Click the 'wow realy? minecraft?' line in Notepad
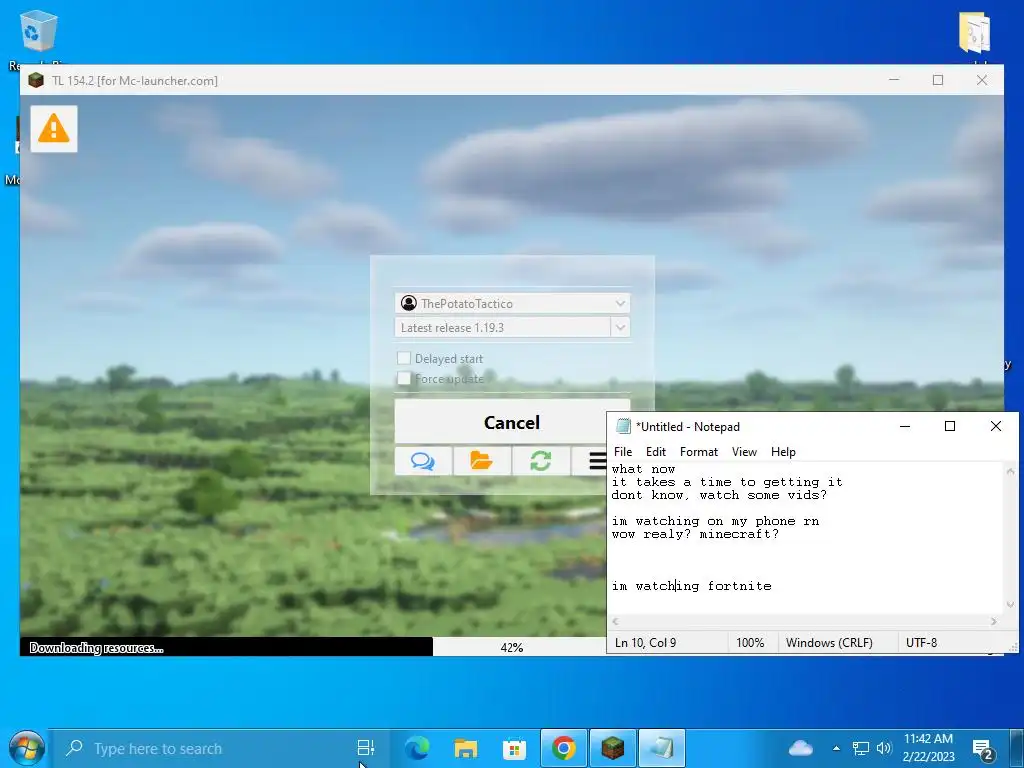The height and width of the screenshot is (768, 1024). pos(696,534)
